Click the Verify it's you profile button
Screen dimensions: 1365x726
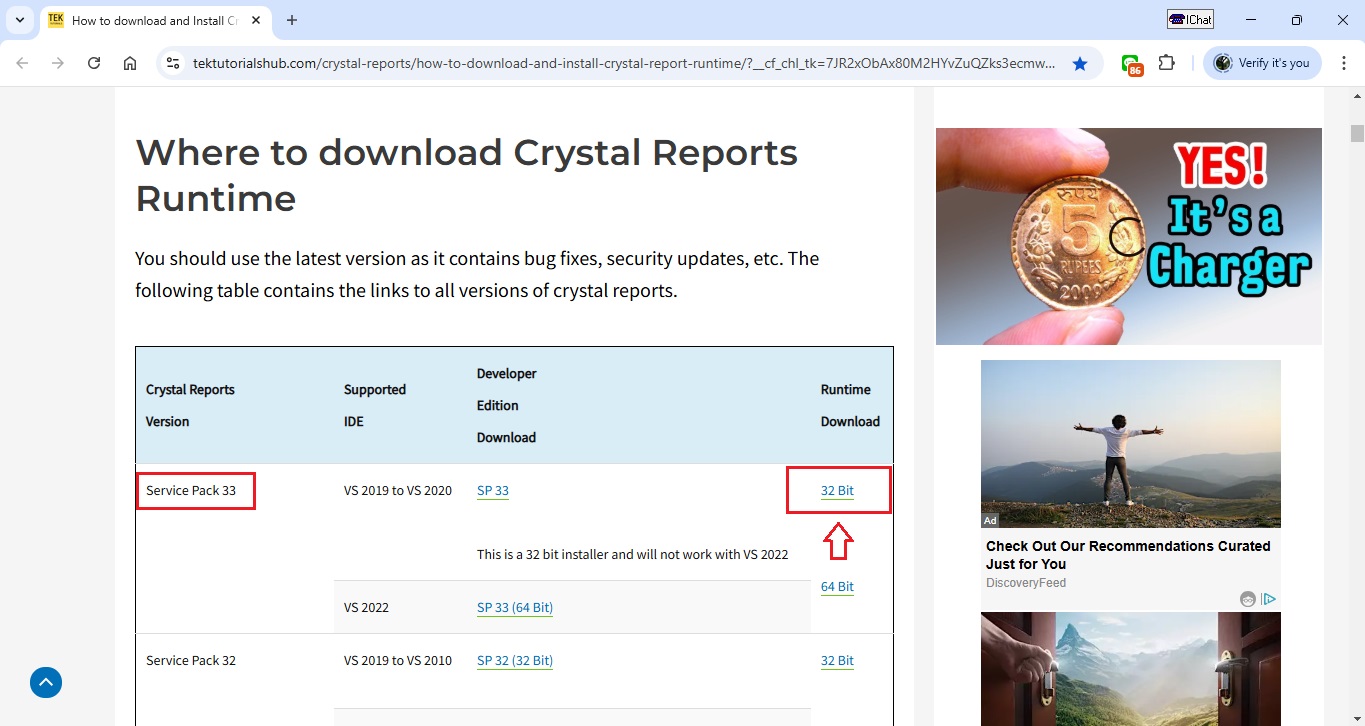coord(1262,63)
